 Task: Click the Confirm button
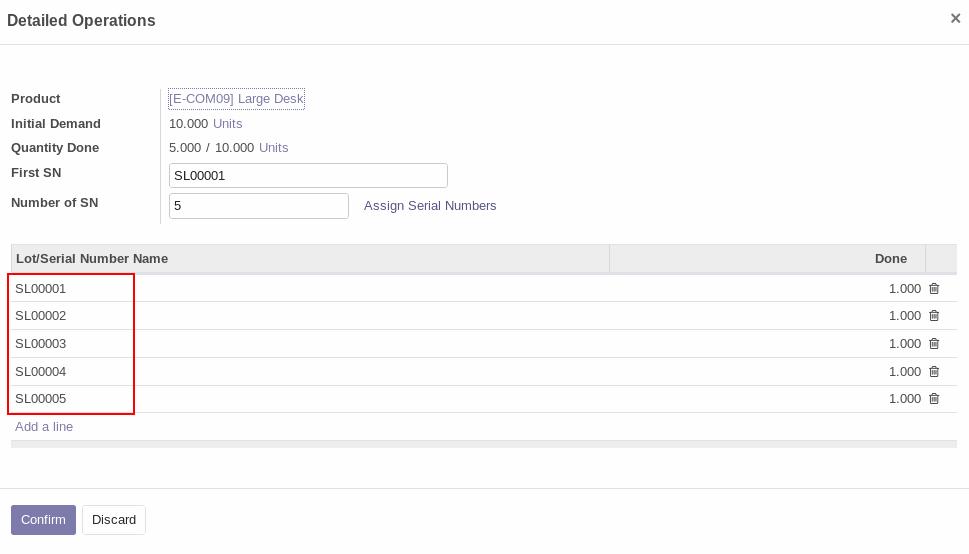[43, 520]
